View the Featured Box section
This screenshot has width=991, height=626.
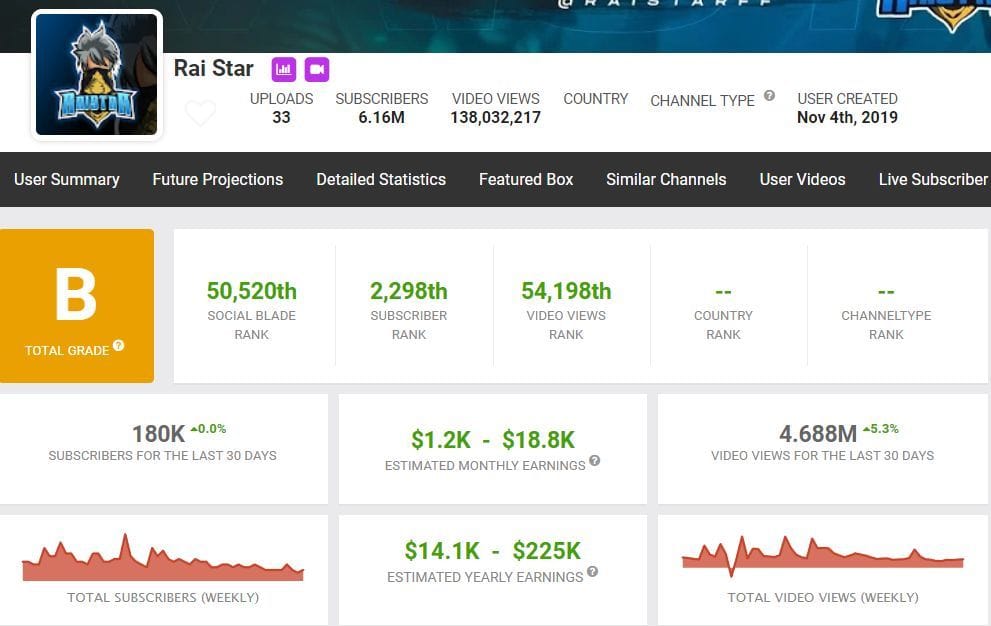click(x=525, y=180)
